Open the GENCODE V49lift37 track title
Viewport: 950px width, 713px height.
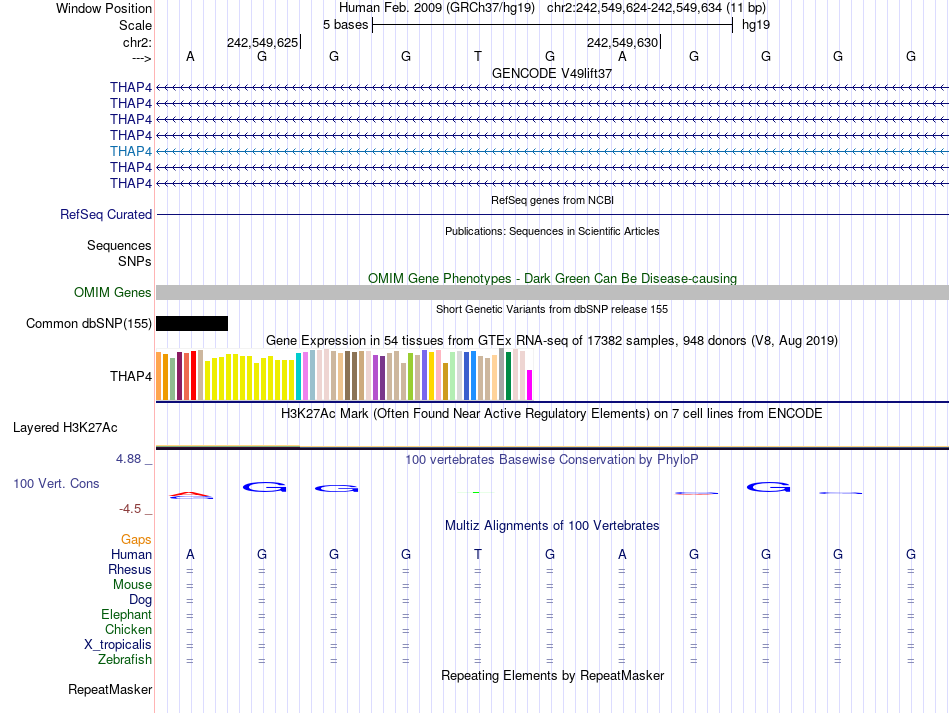(x=552, y=73)
